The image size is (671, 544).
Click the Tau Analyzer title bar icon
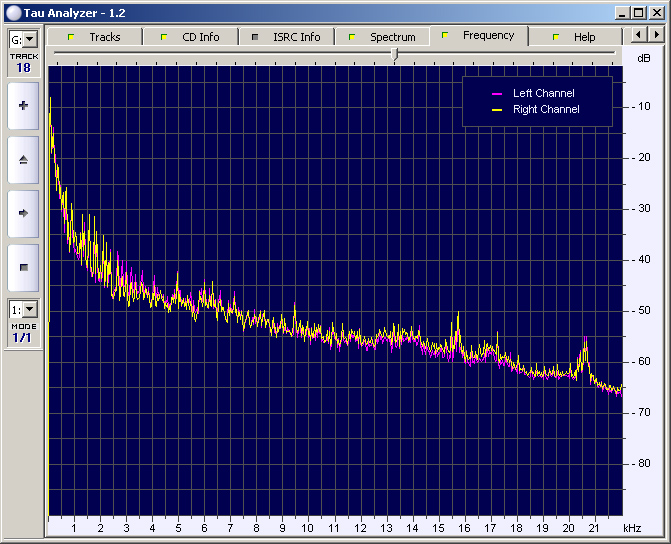click(13, 12)
